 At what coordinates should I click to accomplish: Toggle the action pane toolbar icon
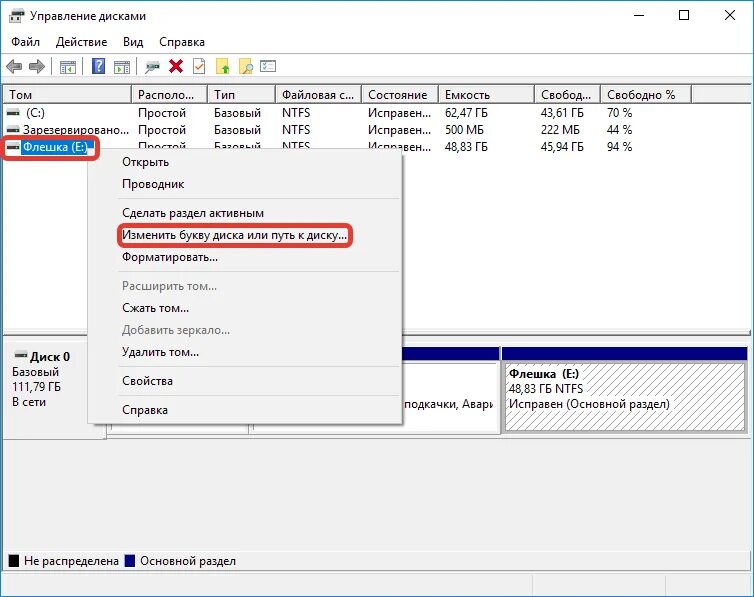coord(122,67)
